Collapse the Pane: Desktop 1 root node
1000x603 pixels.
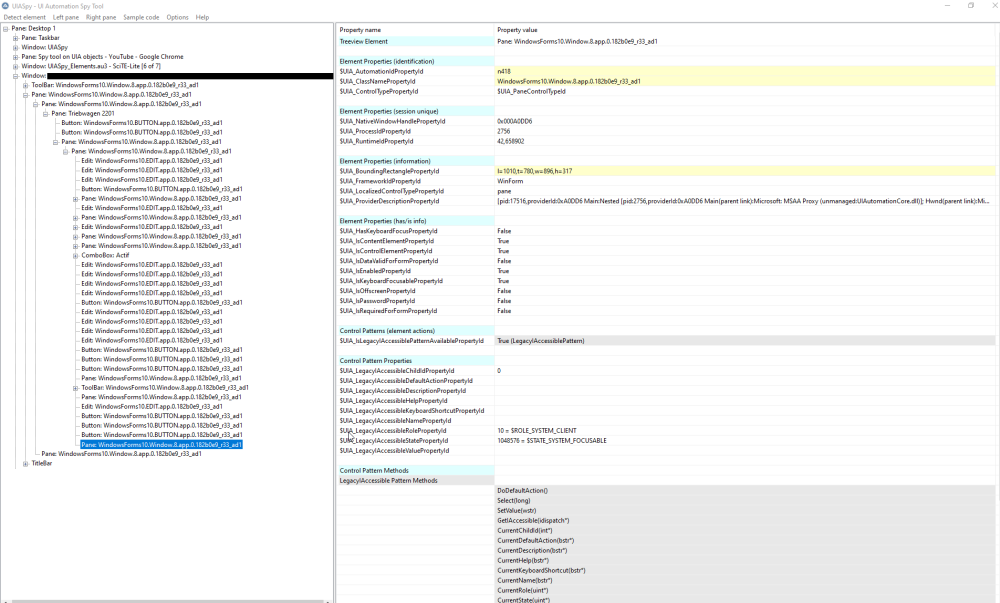(x=6, y=28)
